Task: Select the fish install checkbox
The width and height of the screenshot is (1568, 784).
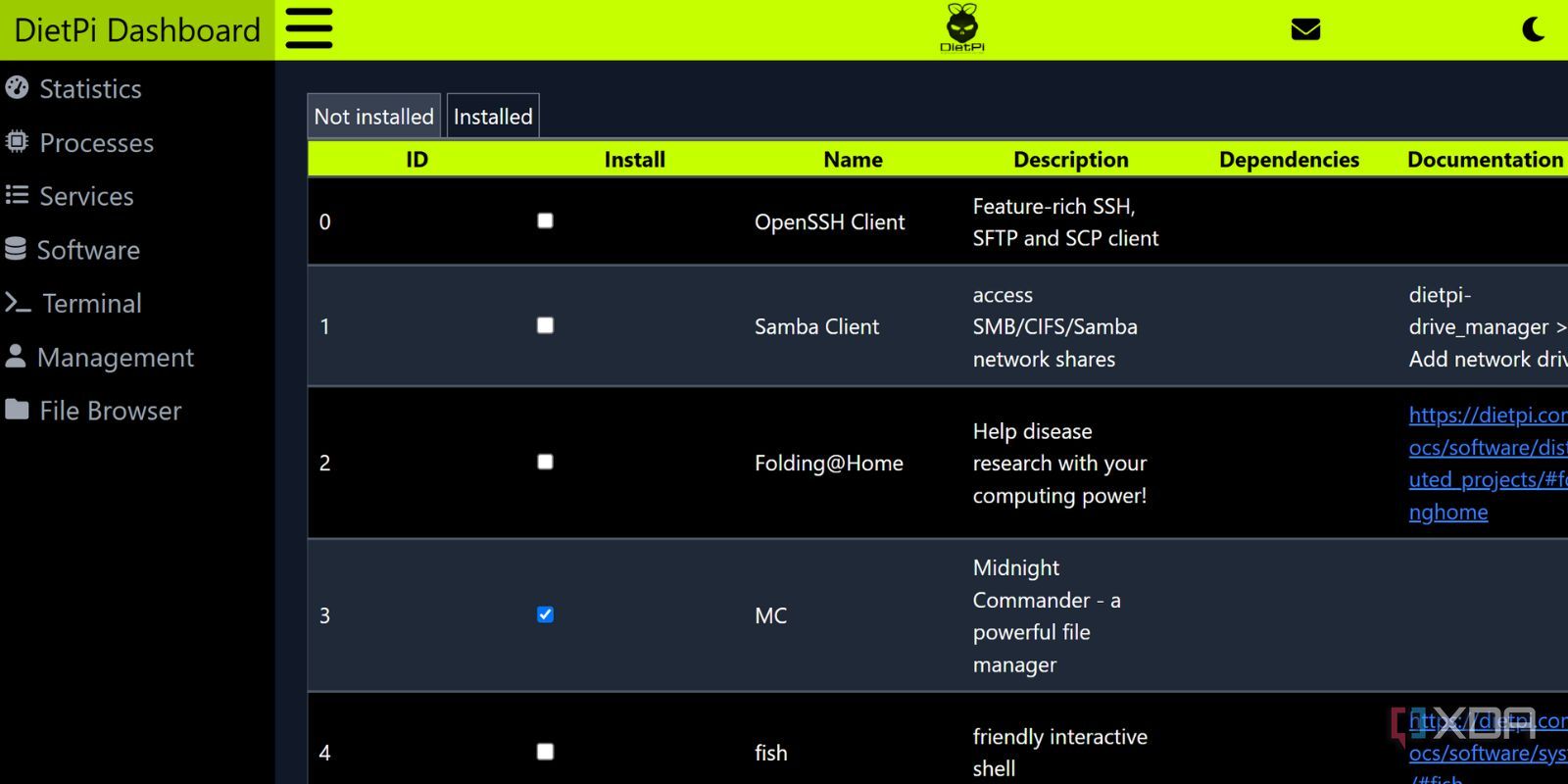Action: pos(546,752)
